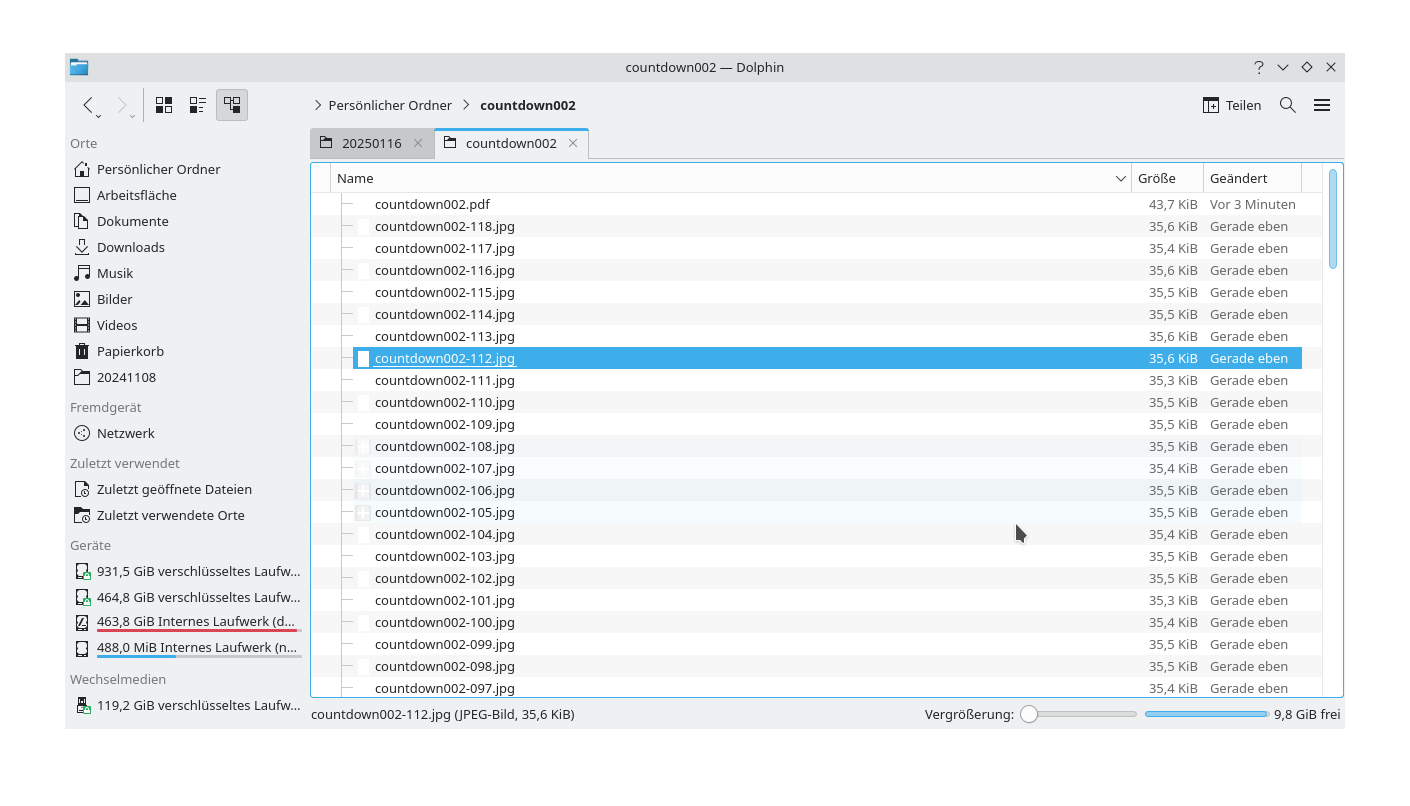Screen dimensions: 1410x806
Task: Click the Name column sort arrow
Action: tap(1120, 178)
